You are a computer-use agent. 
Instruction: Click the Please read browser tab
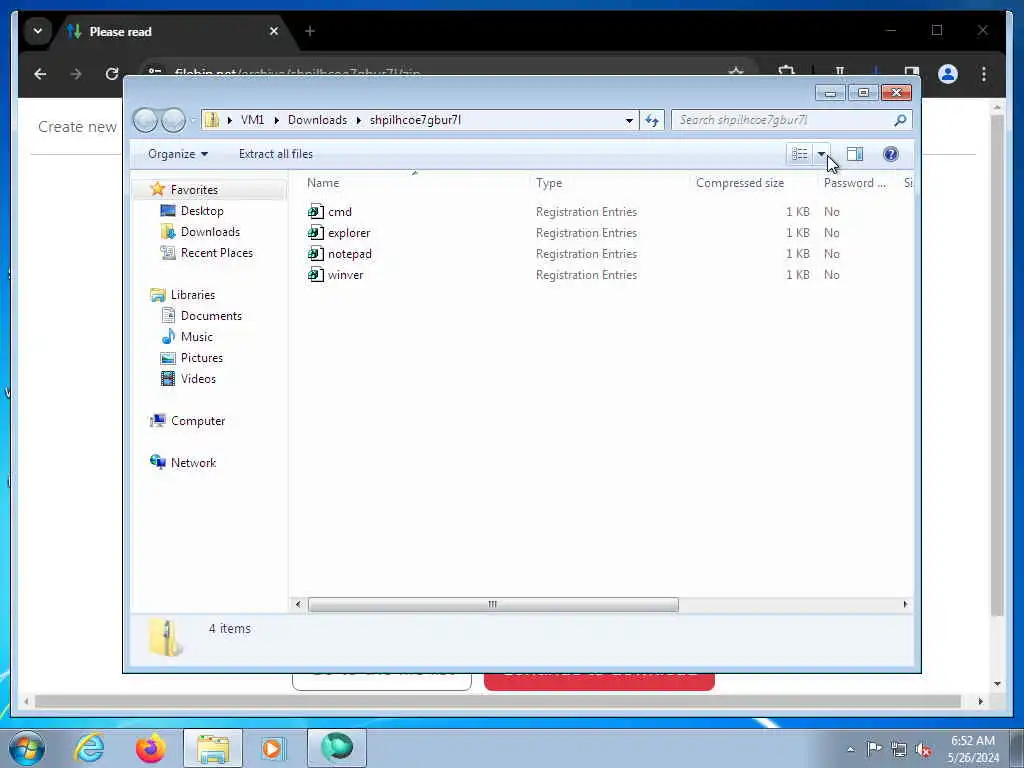(172, 31)
